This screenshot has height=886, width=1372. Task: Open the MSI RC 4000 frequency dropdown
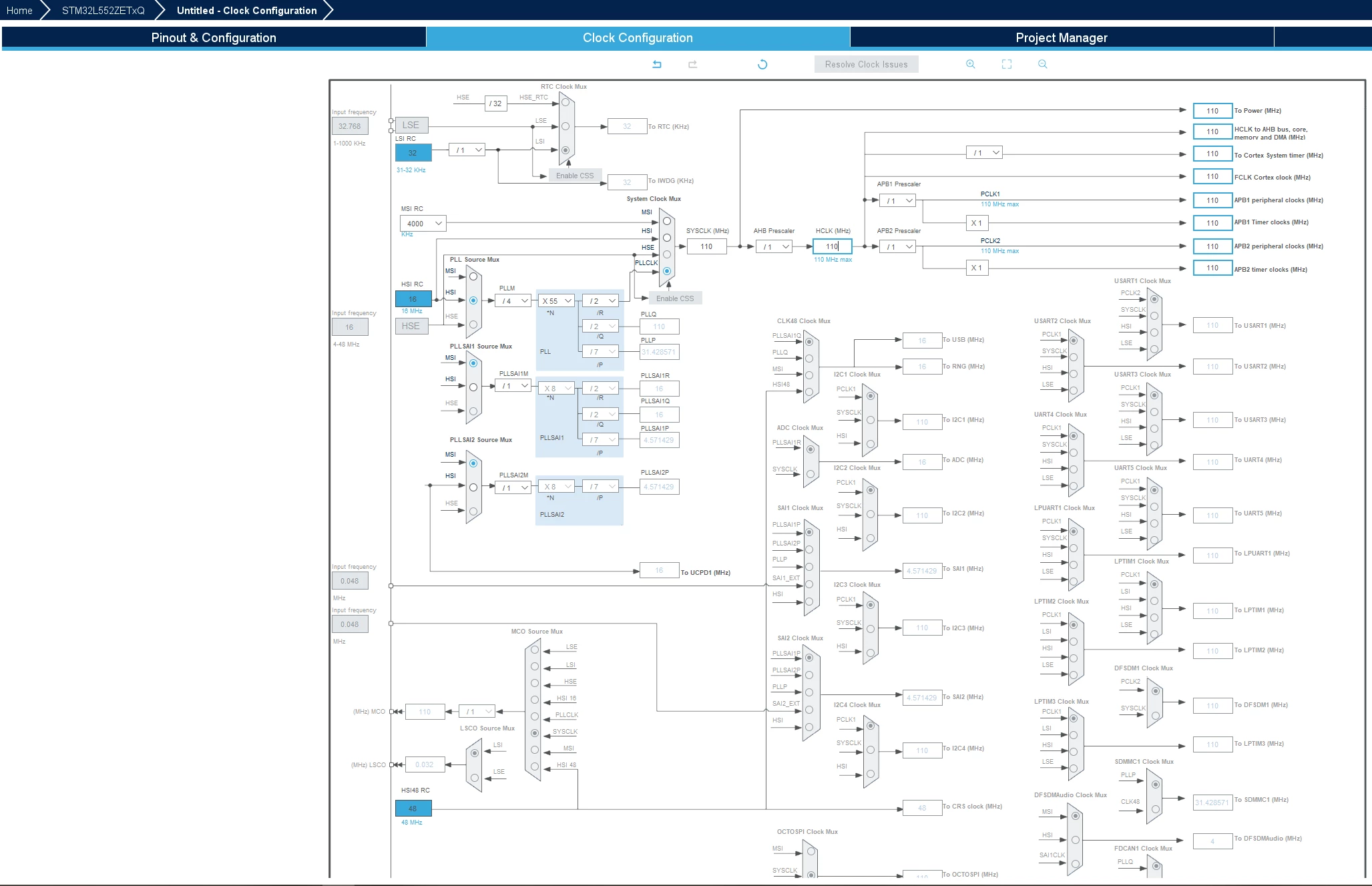click(x=423, y=223)
